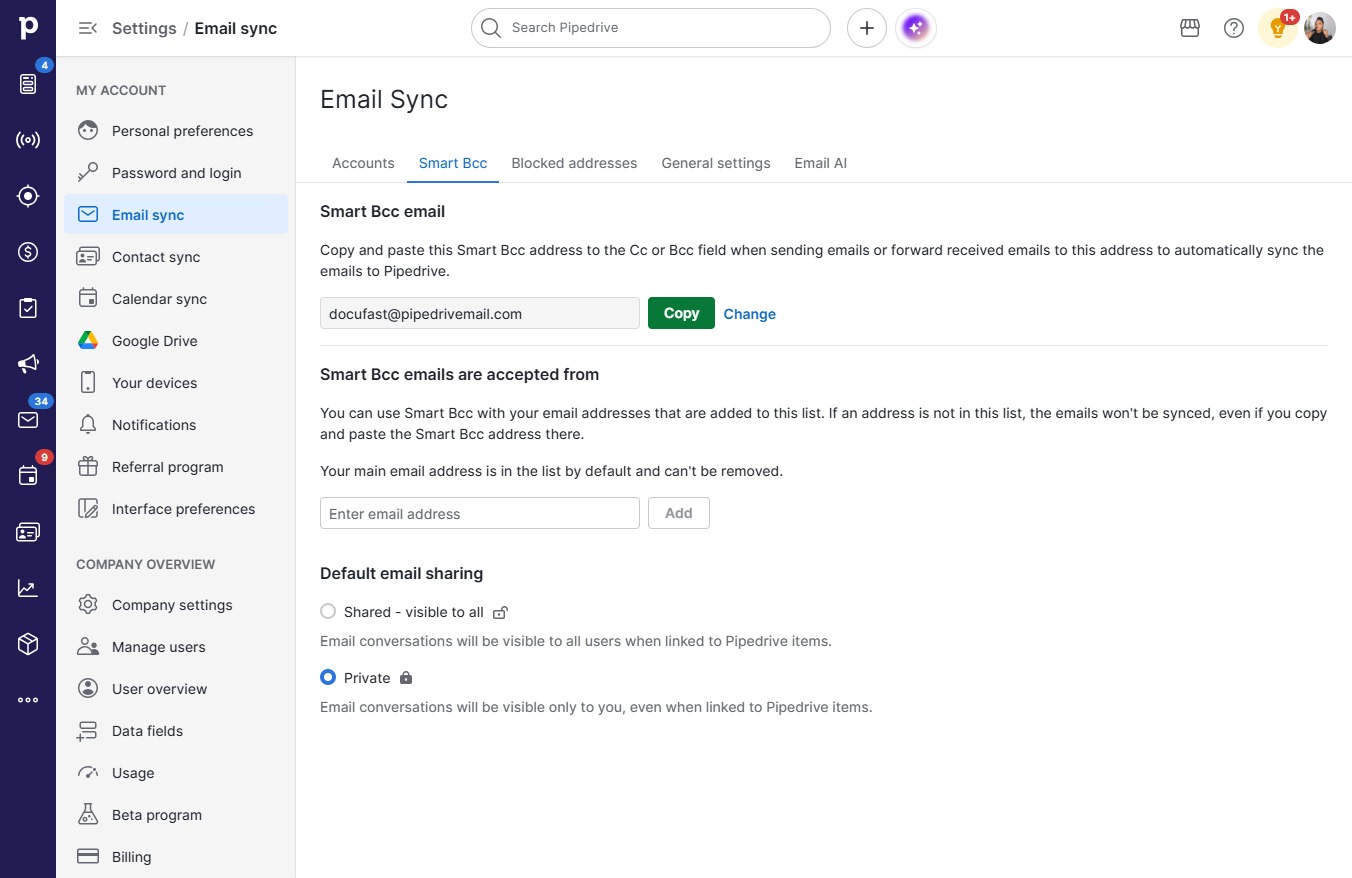Screen dimensions: 1352x878
Task: Open the Marketplace storefront icon
Action: click(x=1190, y=28)
